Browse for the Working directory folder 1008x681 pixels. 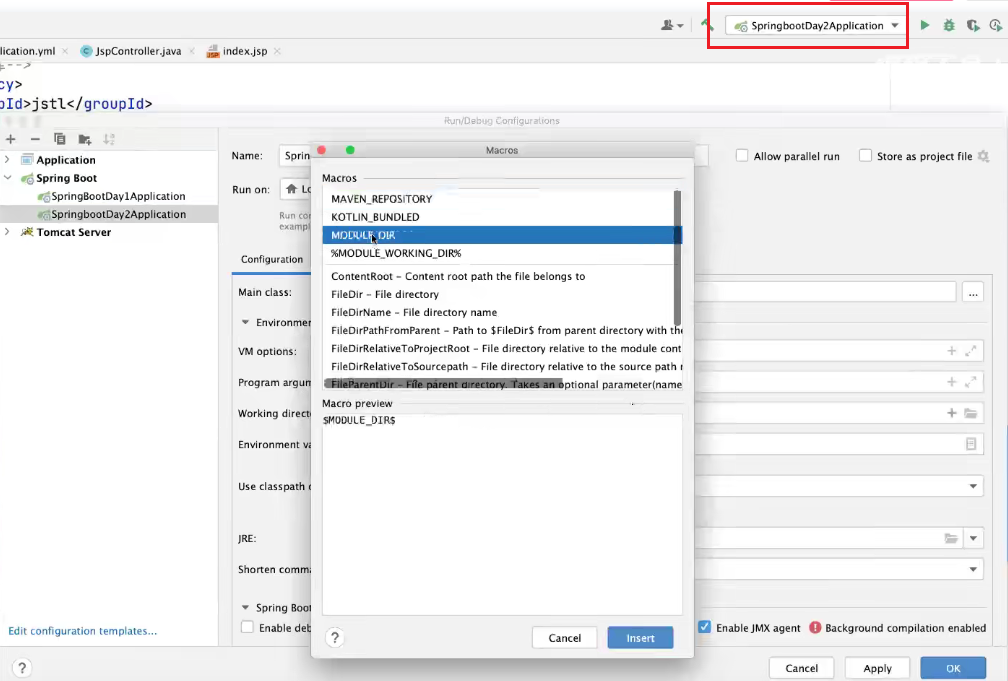pyautogui.click(x=971, y=413)
